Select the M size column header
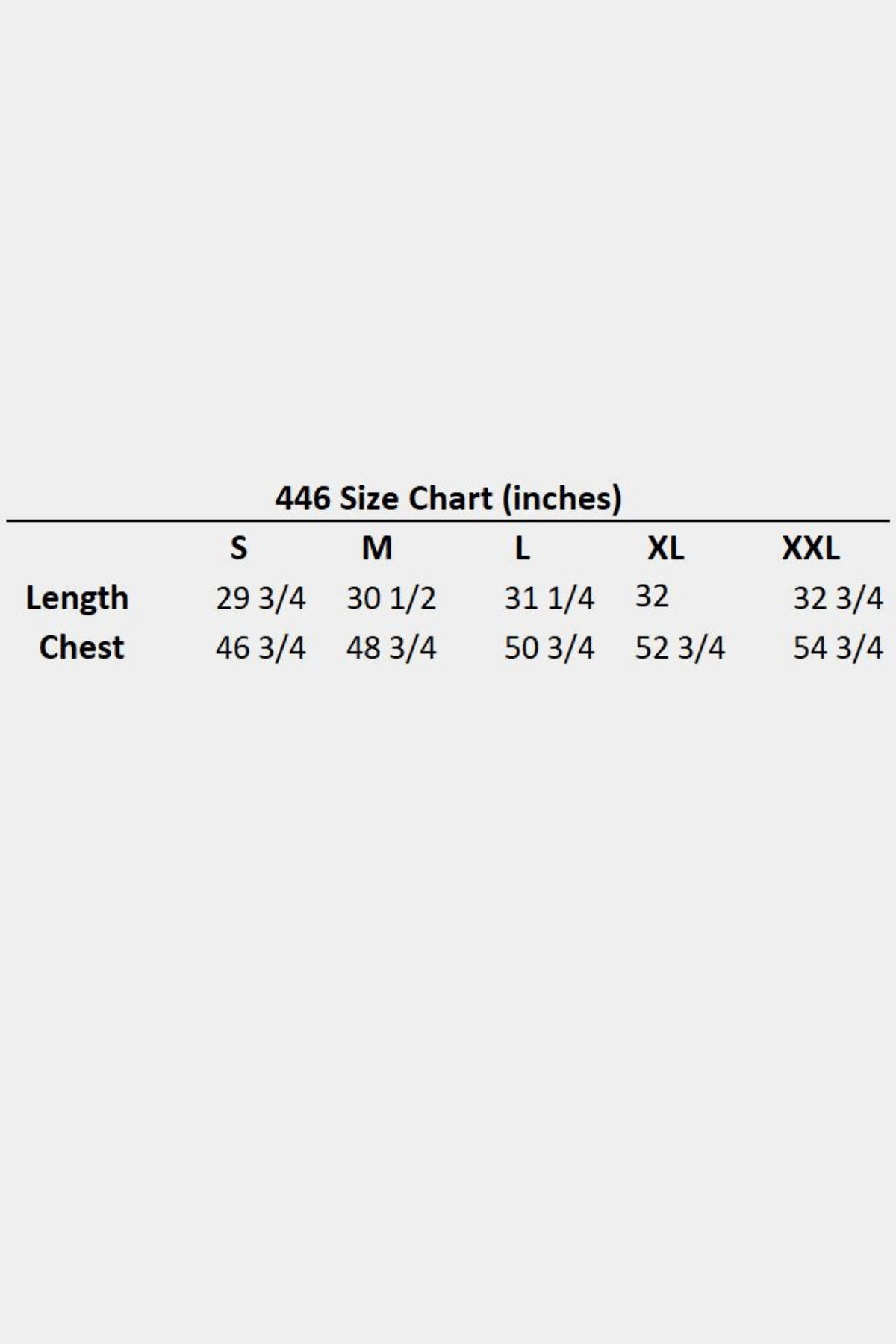This screenshot has width=896, height=1344. pos(376,549)
